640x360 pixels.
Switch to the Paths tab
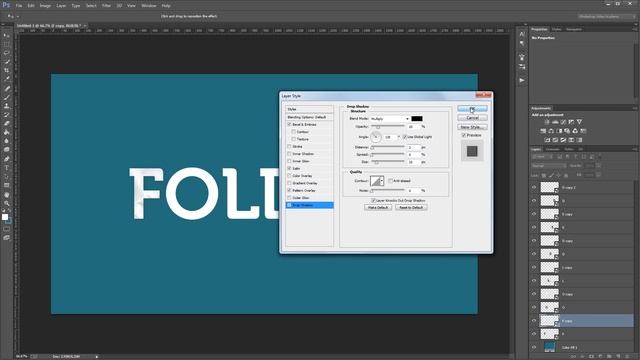[569, 149]
